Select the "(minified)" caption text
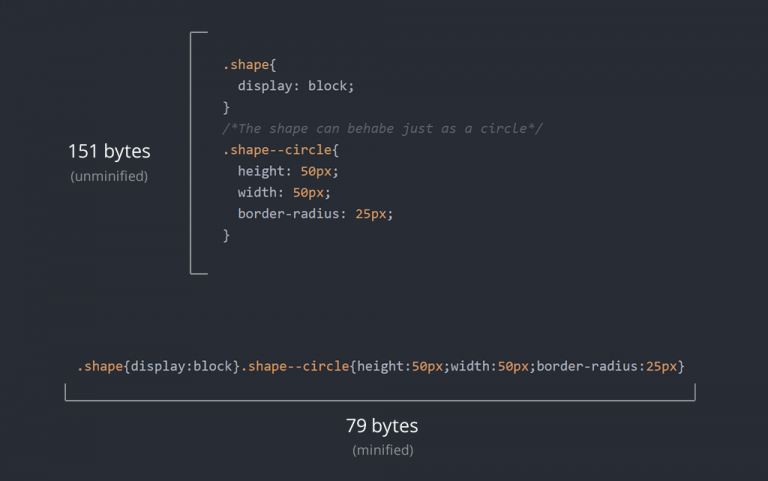The height and width of the screenshot is (481, 768). point(382,450)
